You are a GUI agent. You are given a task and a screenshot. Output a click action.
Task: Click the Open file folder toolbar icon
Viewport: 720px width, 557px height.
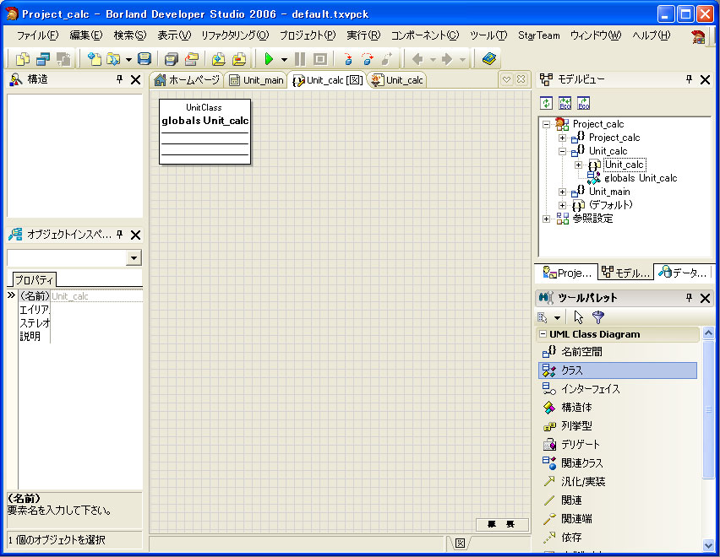pyautogui.click(x=112, y=59)
